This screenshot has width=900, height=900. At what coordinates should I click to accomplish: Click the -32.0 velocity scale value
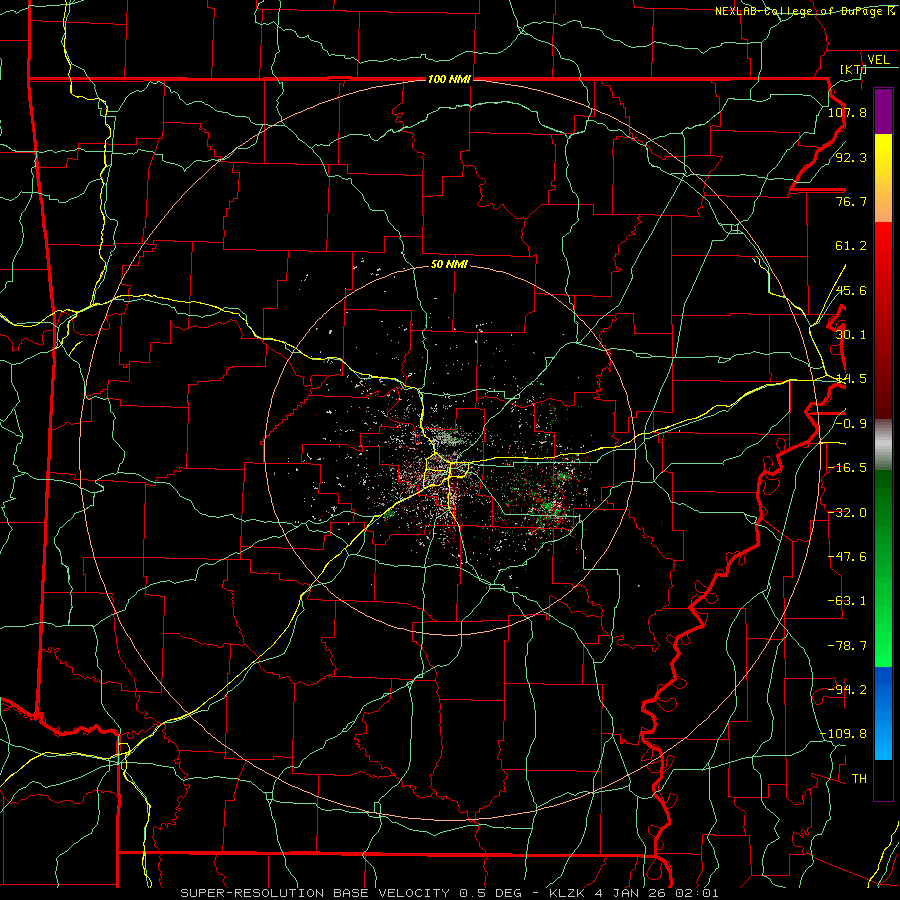coord(847,513)
